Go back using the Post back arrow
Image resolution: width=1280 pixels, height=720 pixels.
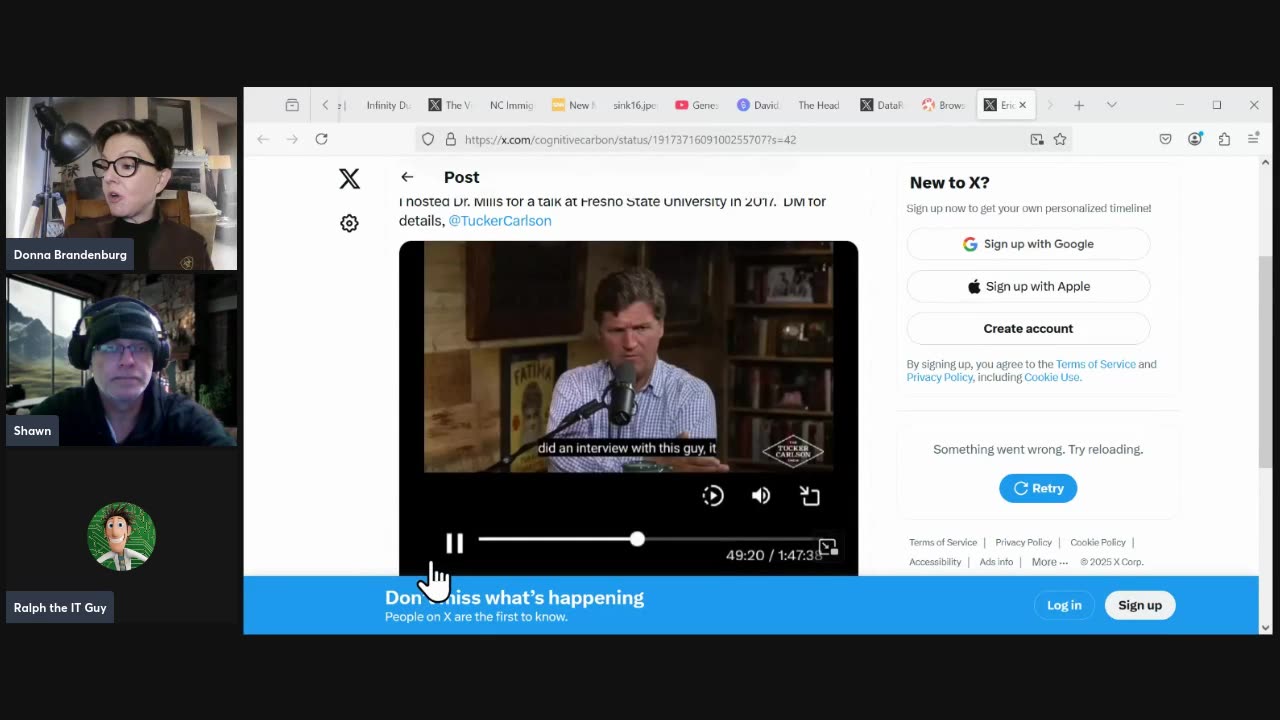click(407, 177)
